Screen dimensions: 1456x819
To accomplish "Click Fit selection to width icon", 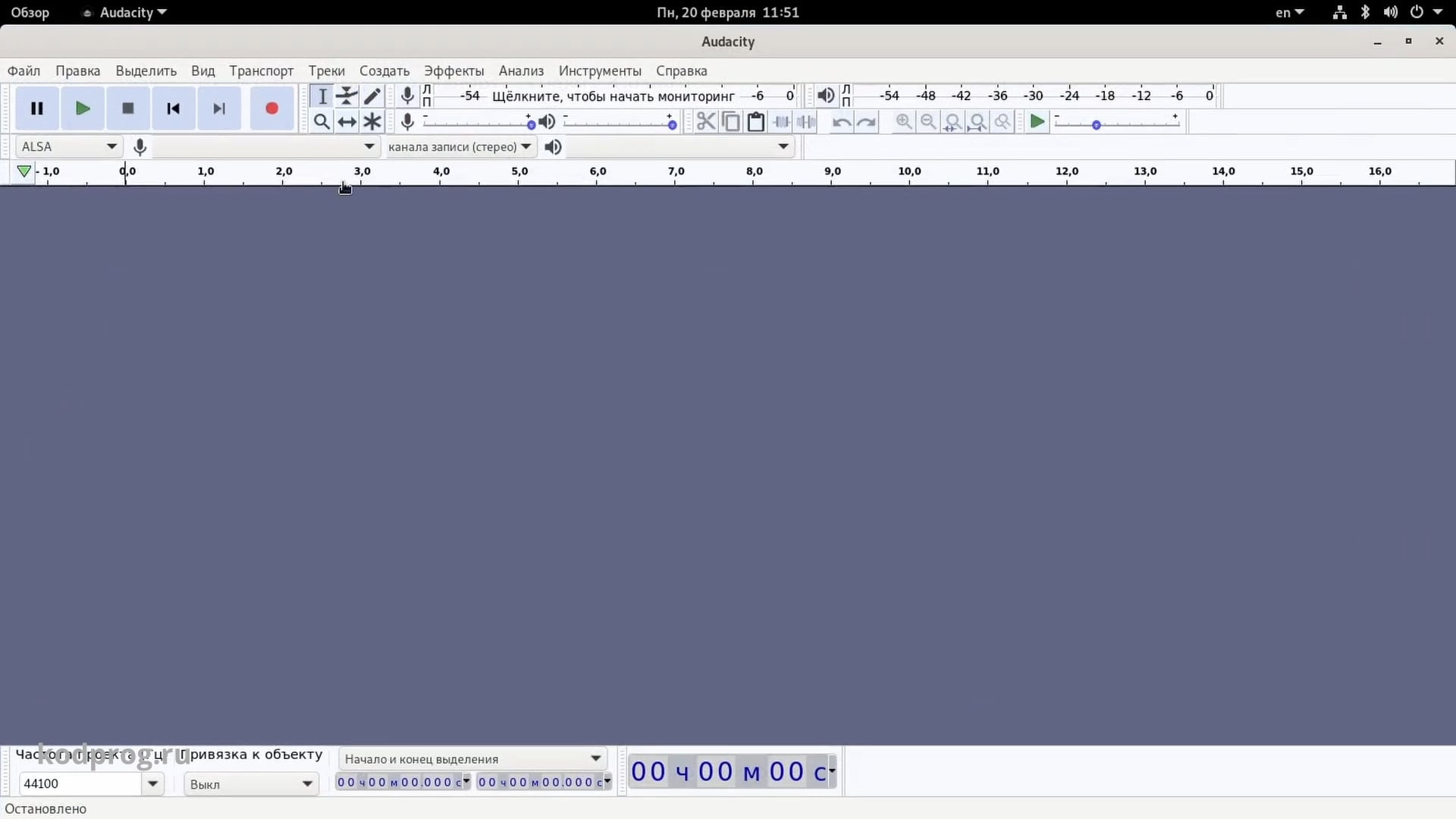I will click(x=953, y=121).
